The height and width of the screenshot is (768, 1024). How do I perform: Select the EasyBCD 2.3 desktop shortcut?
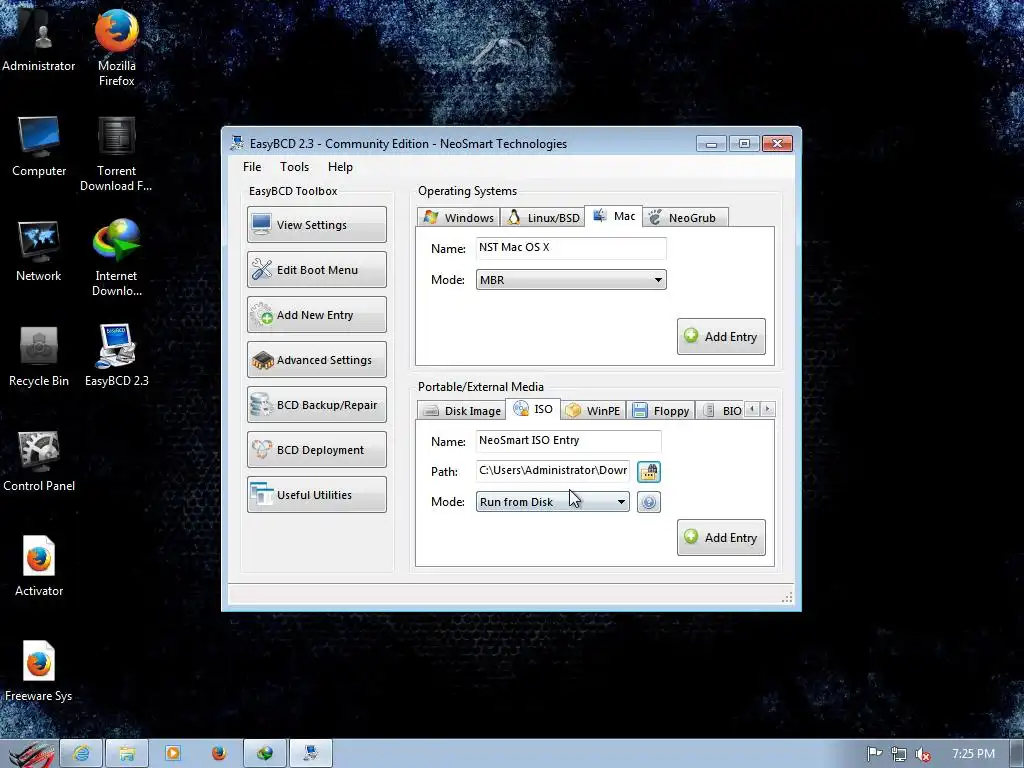[x=117, y=356]
